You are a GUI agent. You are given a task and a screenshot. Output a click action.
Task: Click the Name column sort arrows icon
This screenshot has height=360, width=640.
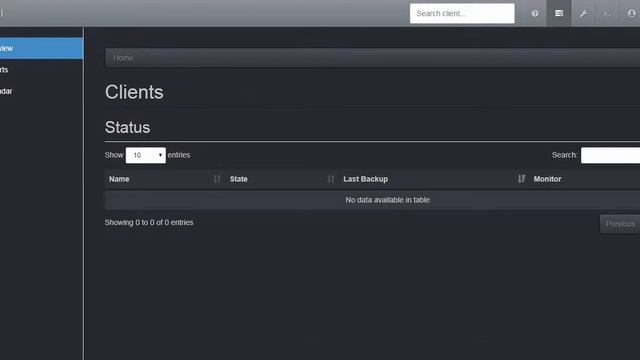[217, 179]
